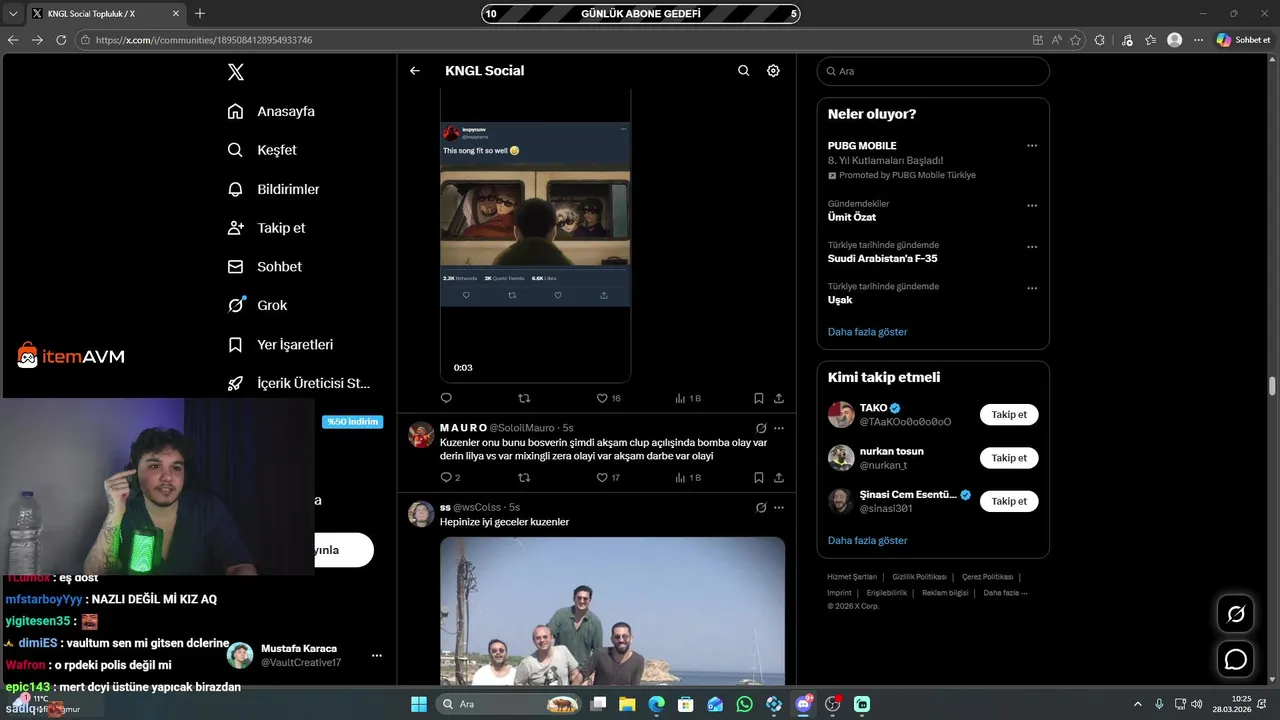The width and height of the screenshot is (1280, 720).
Task: Open more options on MAURO's post
Action: (779, 428)
